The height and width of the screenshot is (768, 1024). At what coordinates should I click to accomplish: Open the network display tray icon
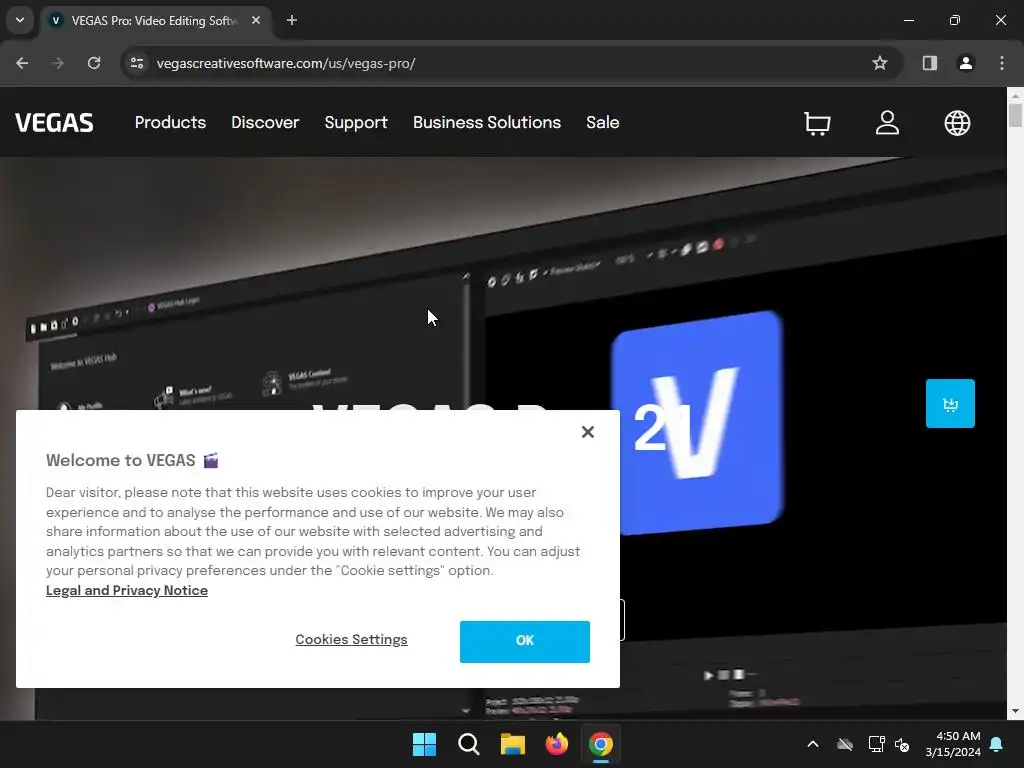click(876, 744)
